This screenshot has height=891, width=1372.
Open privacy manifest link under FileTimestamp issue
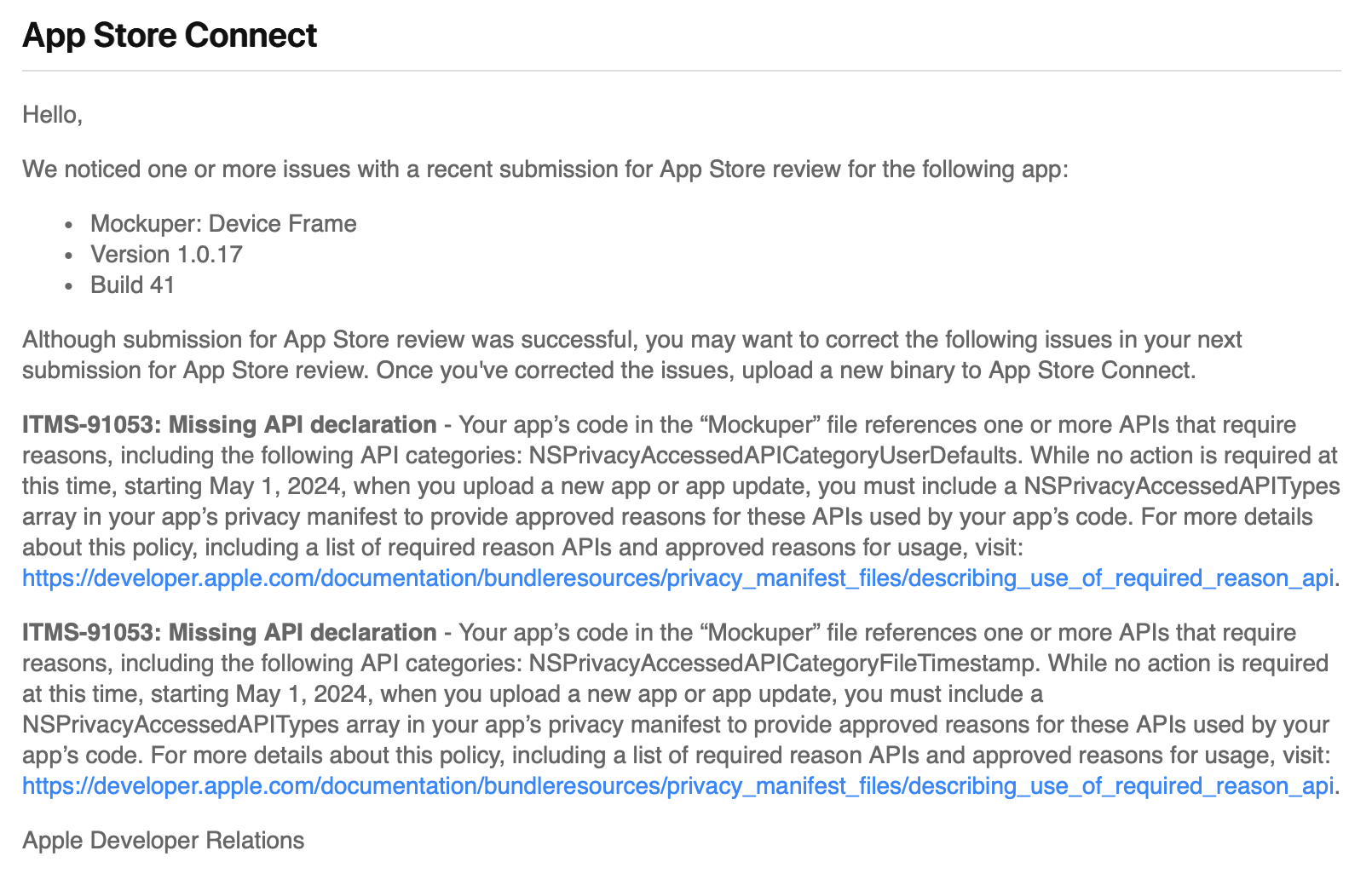coord(677,786)
